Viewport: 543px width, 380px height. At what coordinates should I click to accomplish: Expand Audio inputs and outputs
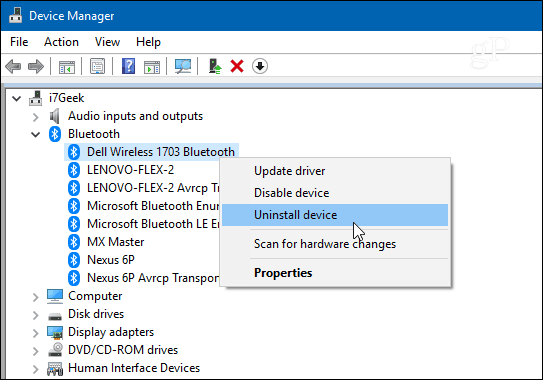click(x=36, y=117)
